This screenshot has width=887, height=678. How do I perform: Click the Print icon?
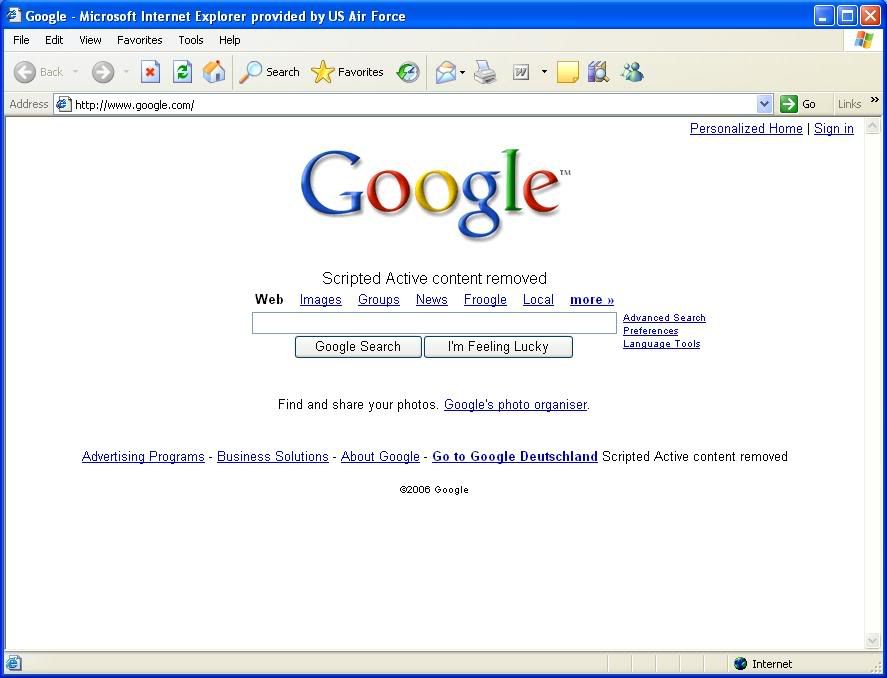(x=485, y=72)
